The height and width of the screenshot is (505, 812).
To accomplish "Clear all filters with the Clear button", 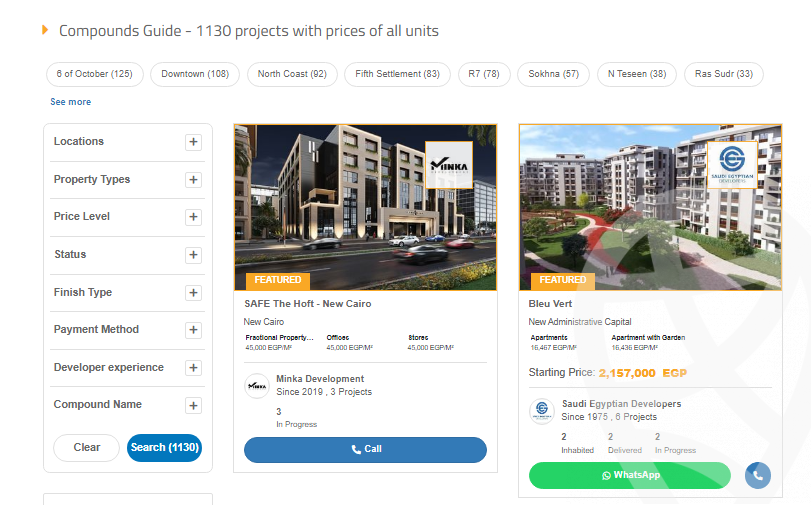I will point(87,447).
